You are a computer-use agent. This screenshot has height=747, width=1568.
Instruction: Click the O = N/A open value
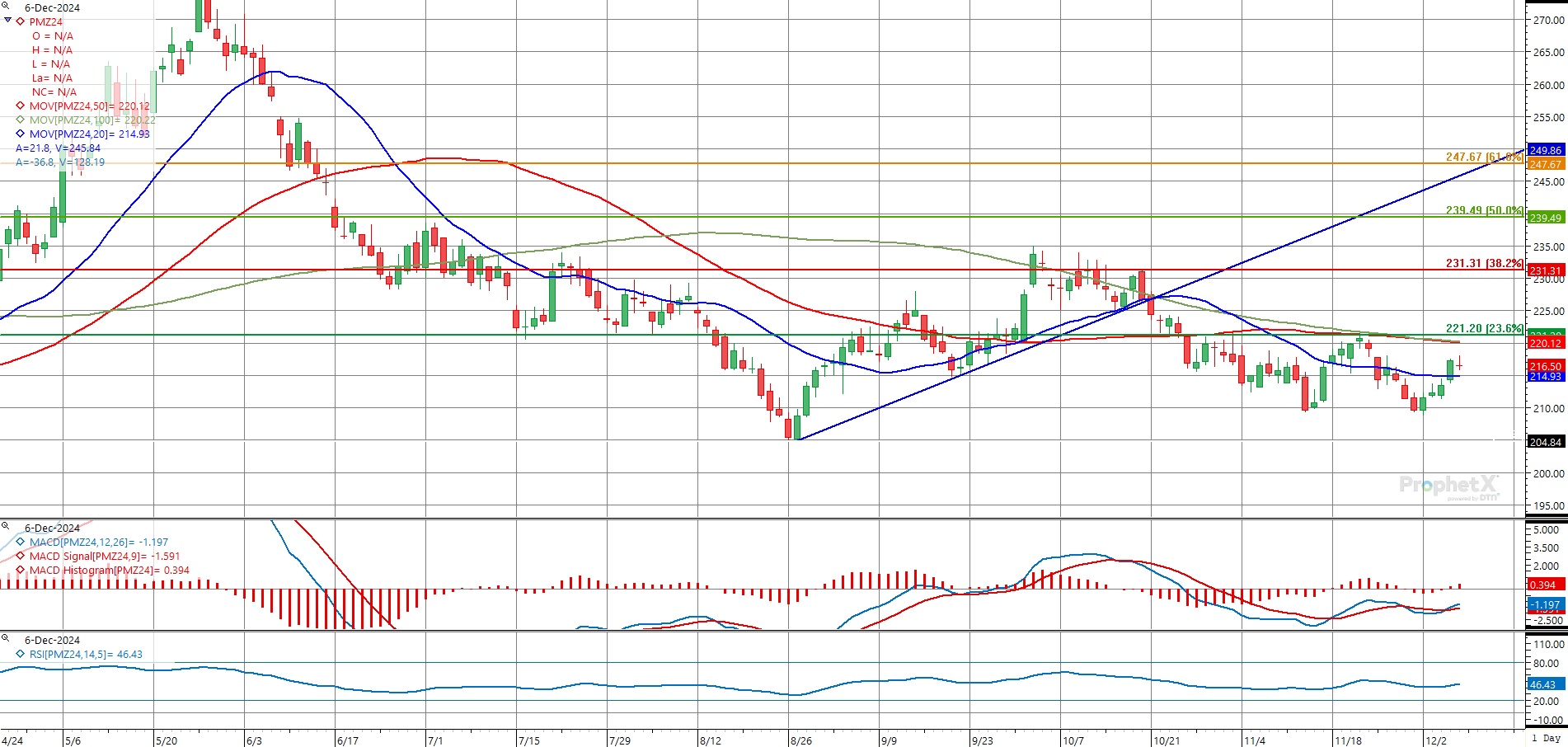pyautogui.click(x=53, y=36)
